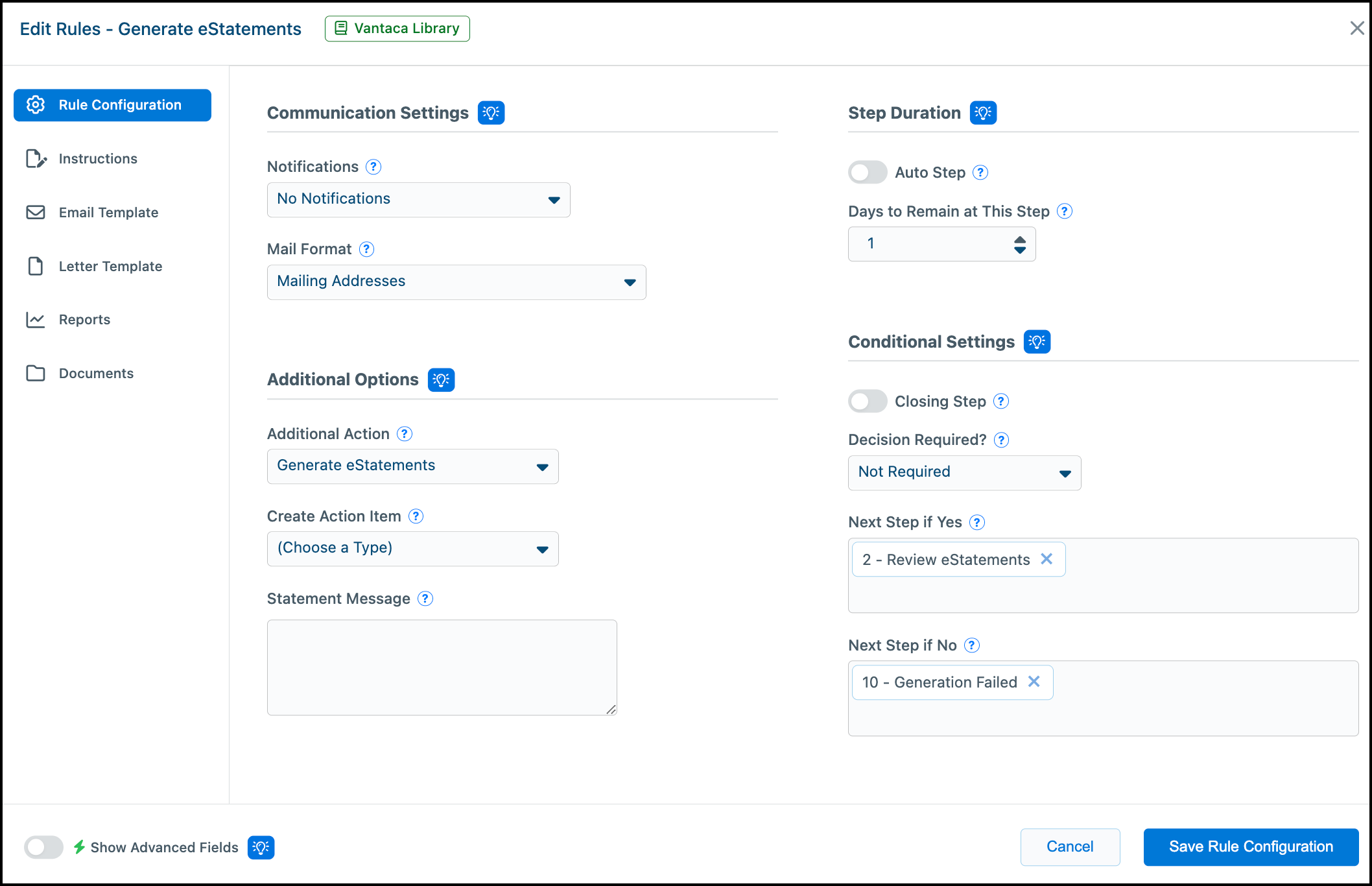Click the Step Duration lightbulb tip icon

983,113
